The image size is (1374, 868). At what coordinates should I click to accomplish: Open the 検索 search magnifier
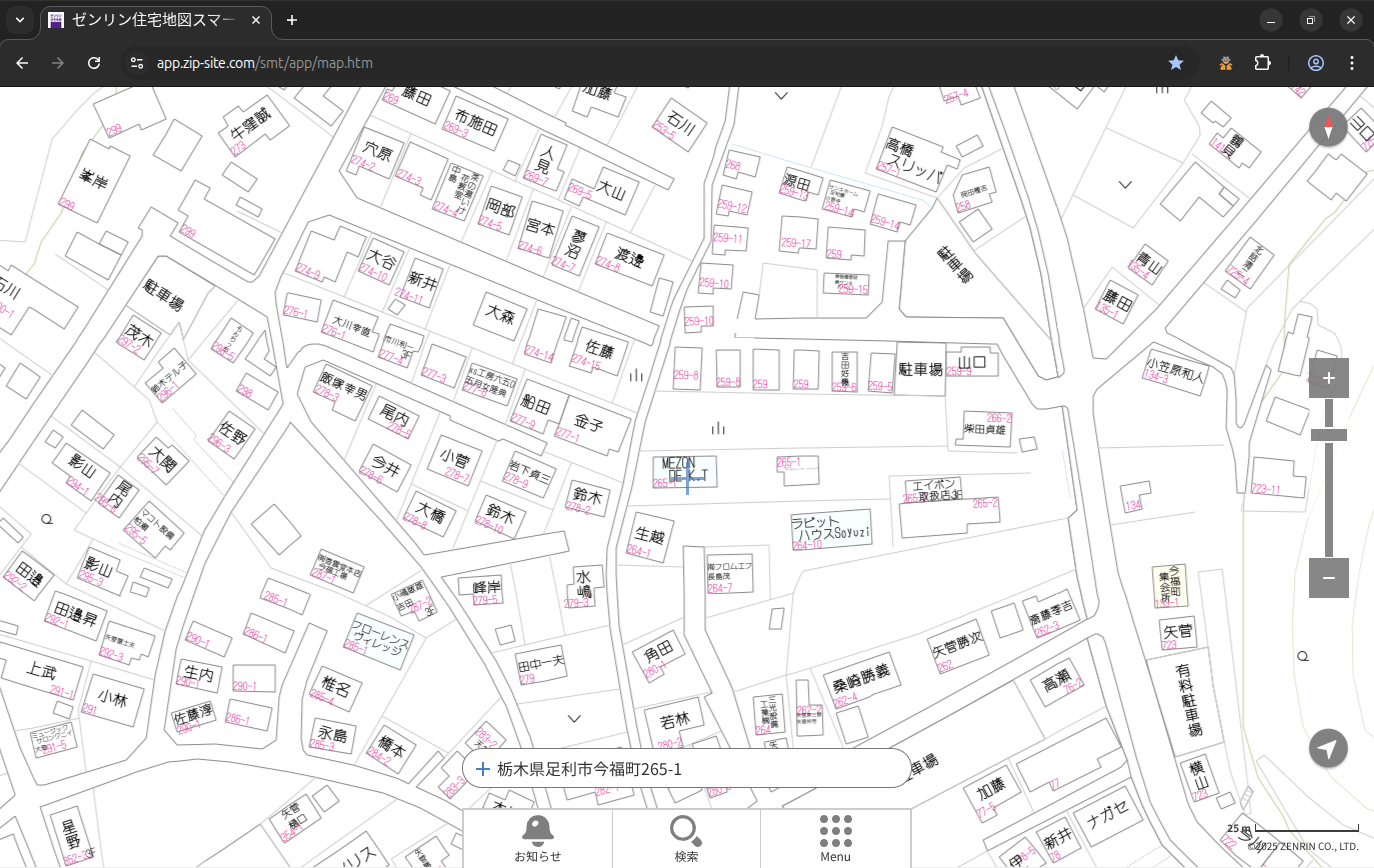[686, 838]
